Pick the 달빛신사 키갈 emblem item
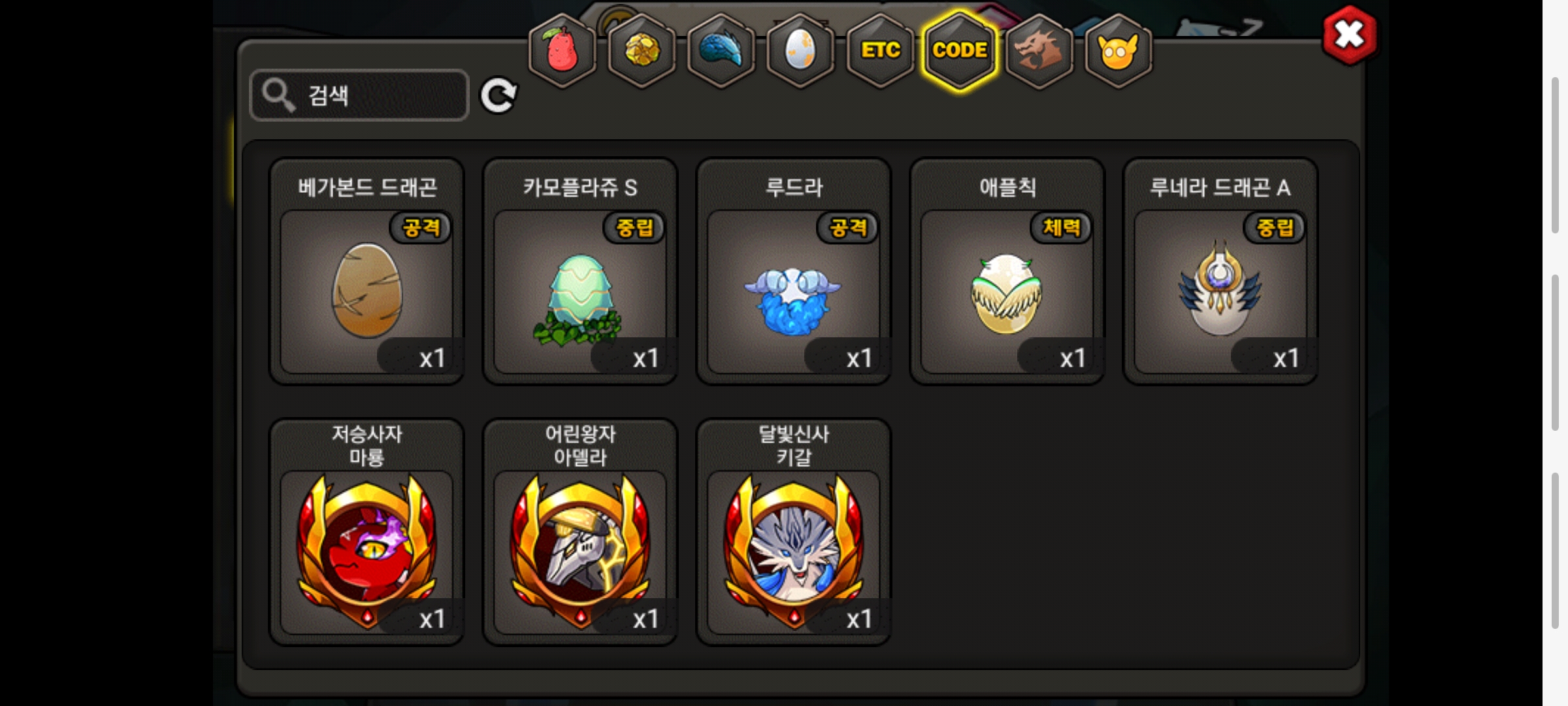The height and width of the screenshot is (706, 1568). coord(794,532)
